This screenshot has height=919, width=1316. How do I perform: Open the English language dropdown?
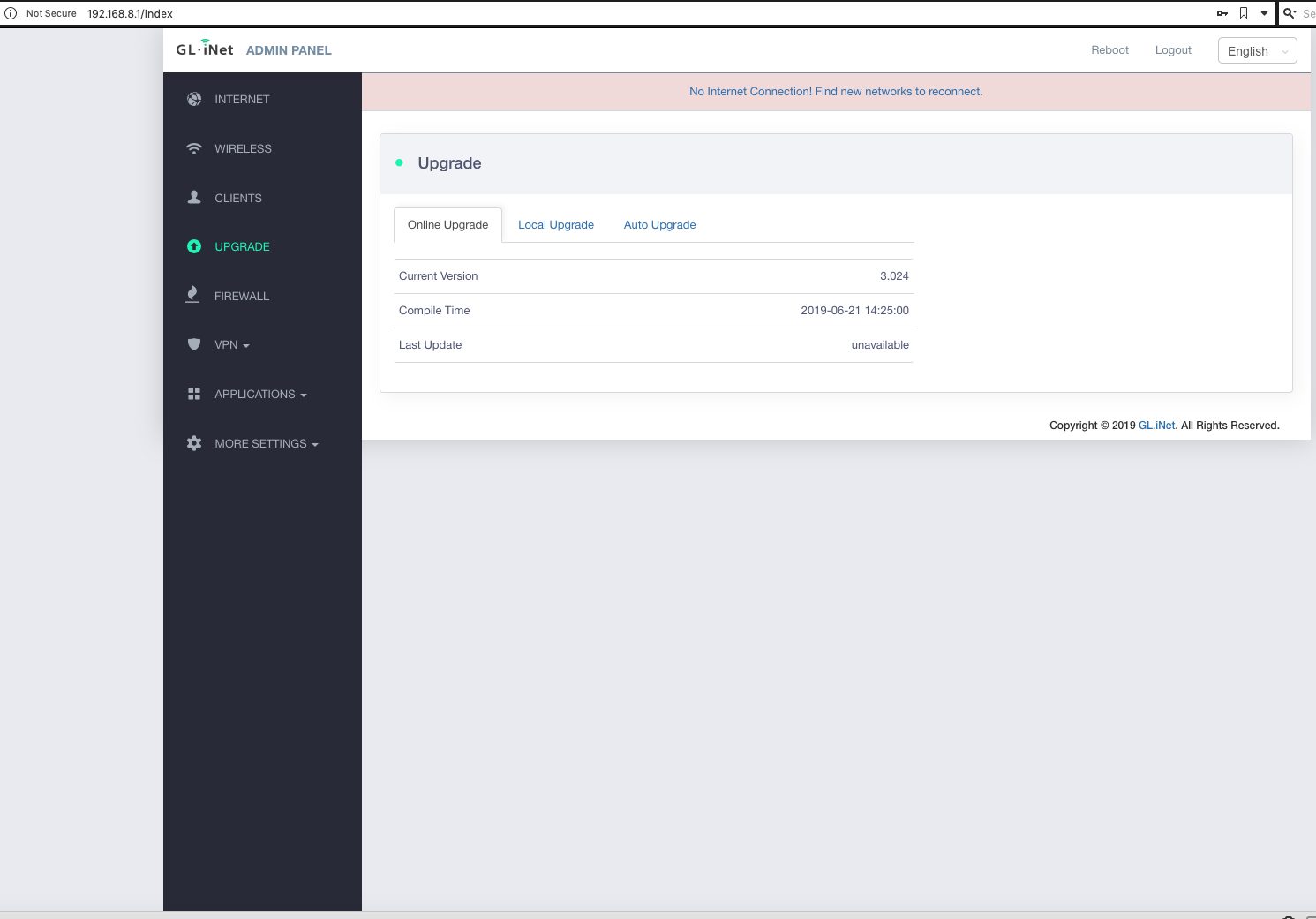click(x=1257, y=51)
